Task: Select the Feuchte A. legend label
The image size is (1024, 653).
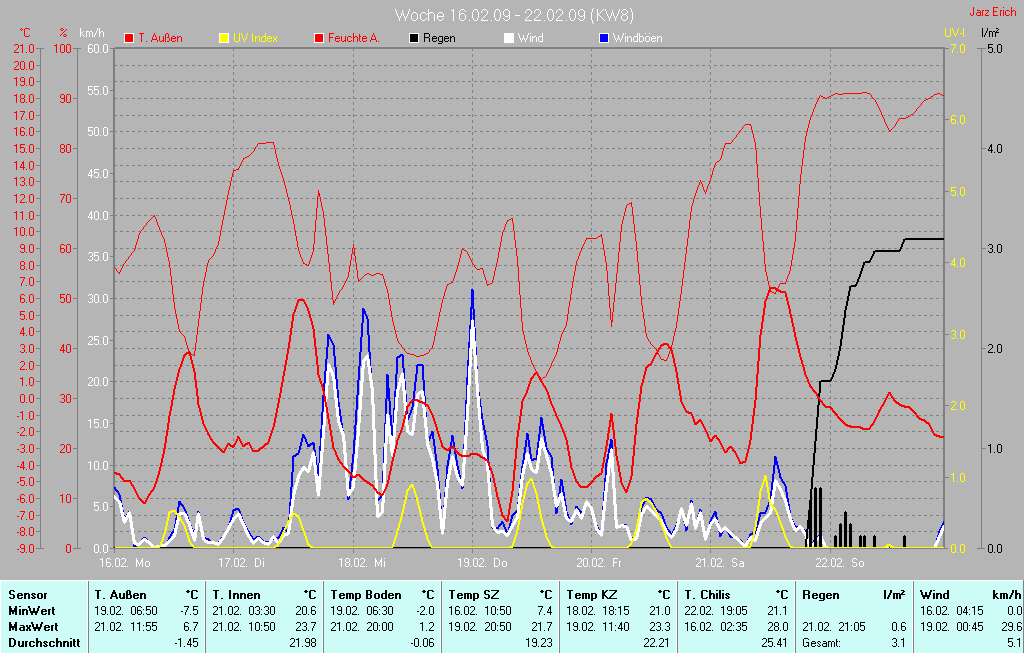Action: coord(354,39)
